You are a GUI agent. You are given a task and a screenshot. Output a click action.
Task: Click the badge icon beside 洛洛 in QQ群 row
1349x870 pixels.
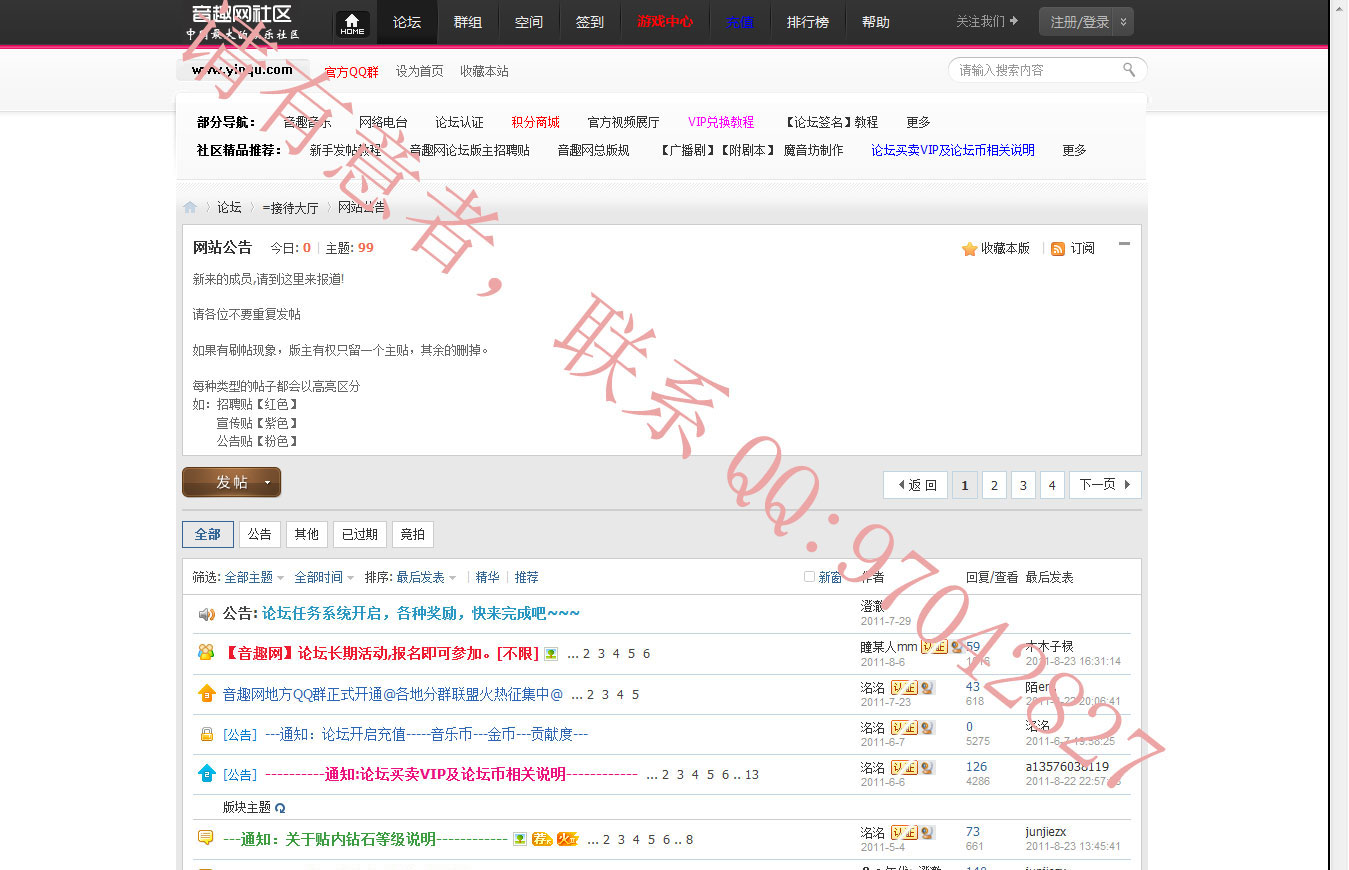(x=904, y=688)
